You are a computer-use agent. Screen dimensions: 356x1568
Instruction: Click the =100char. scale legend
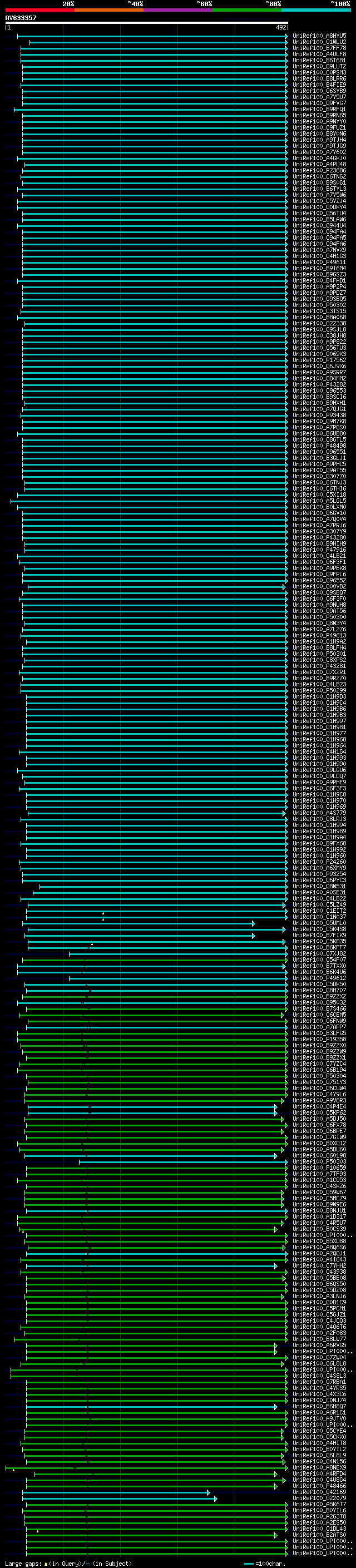264,1564
